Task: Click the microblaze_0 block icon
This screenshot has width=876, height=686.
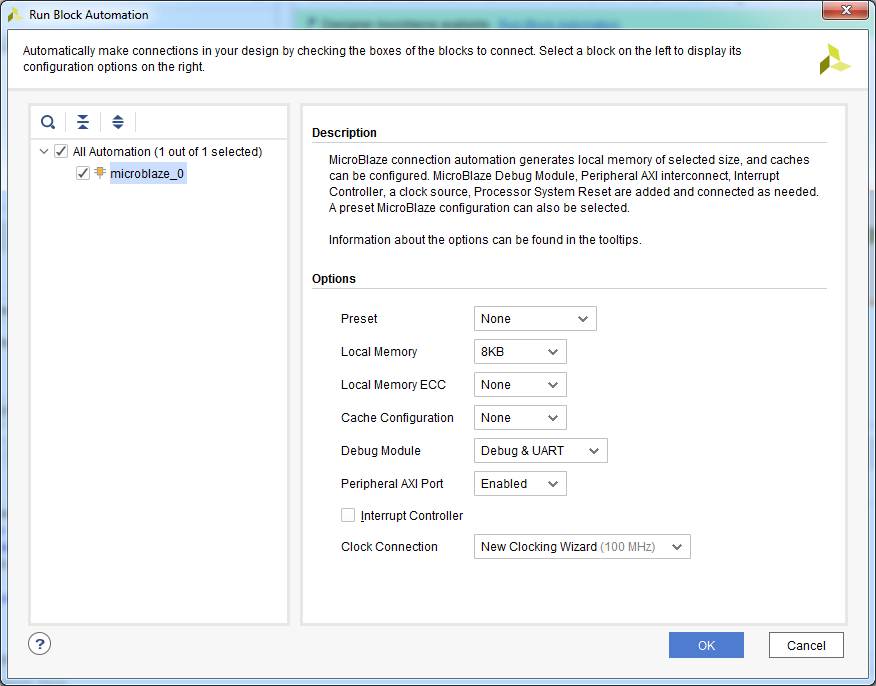Action: pos(100,173)
